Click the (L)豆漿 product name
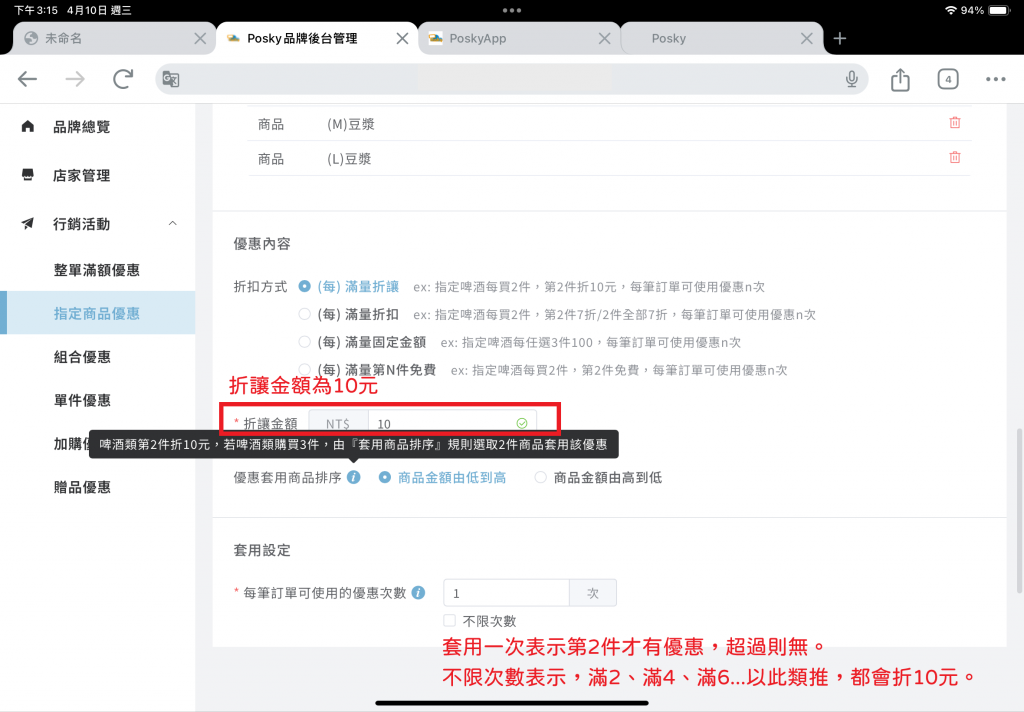 [x=349, y=159]
